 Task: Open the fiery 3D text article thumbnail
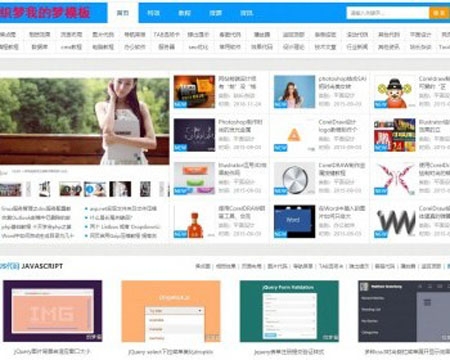pyautogui.click(x=194, y=91)
